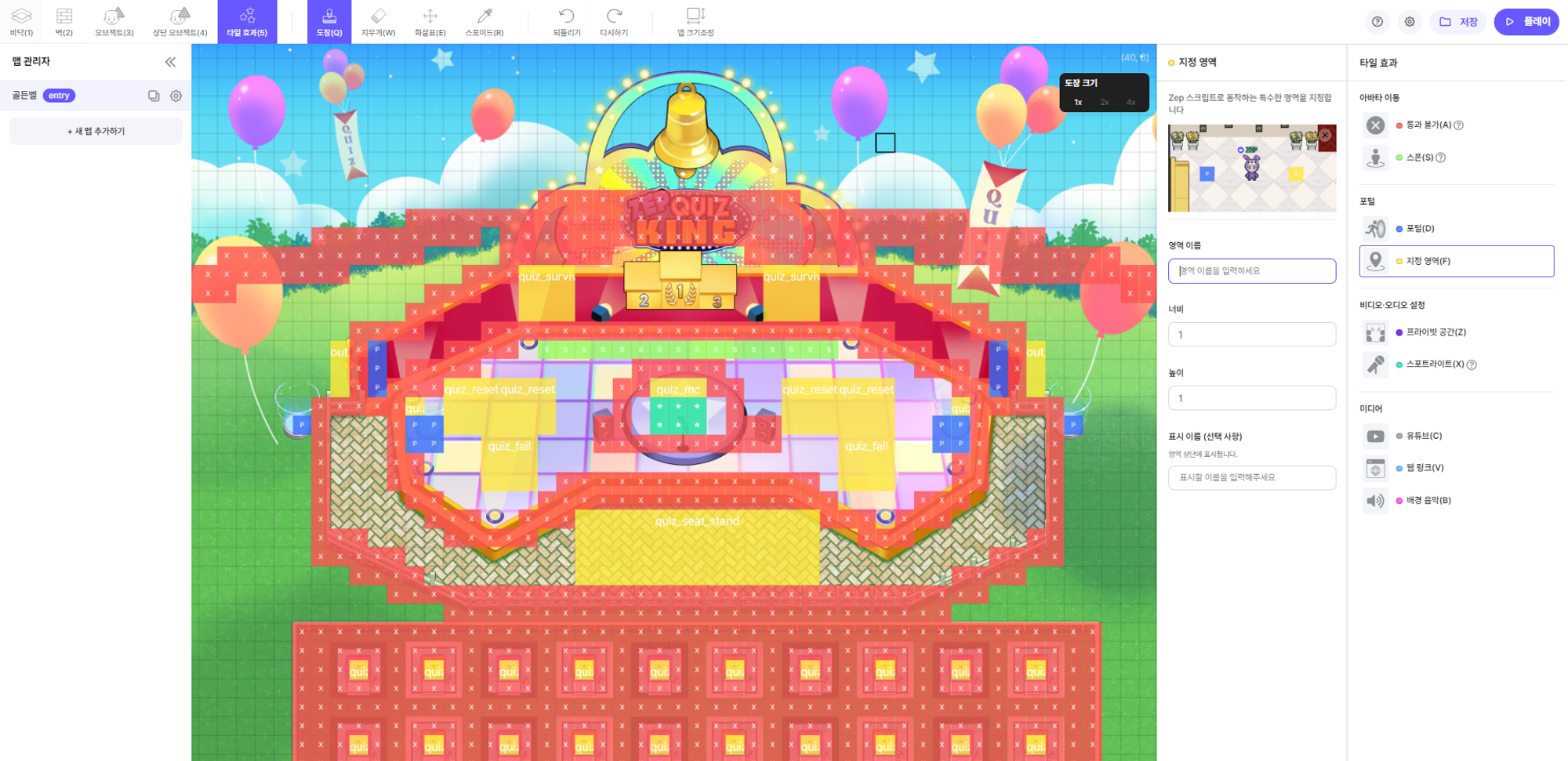This screenshot has height=761, width=1568.
Task: Click the 지정 영역 panel title
Action: [x=1197, y=62]
